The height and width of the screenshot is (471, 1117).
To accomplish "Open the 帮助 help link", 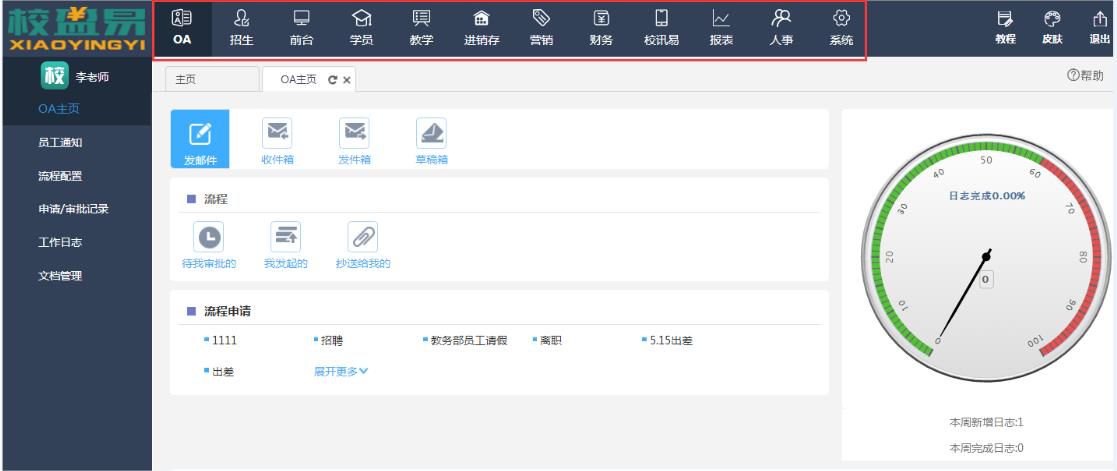I will [1084, 76].
